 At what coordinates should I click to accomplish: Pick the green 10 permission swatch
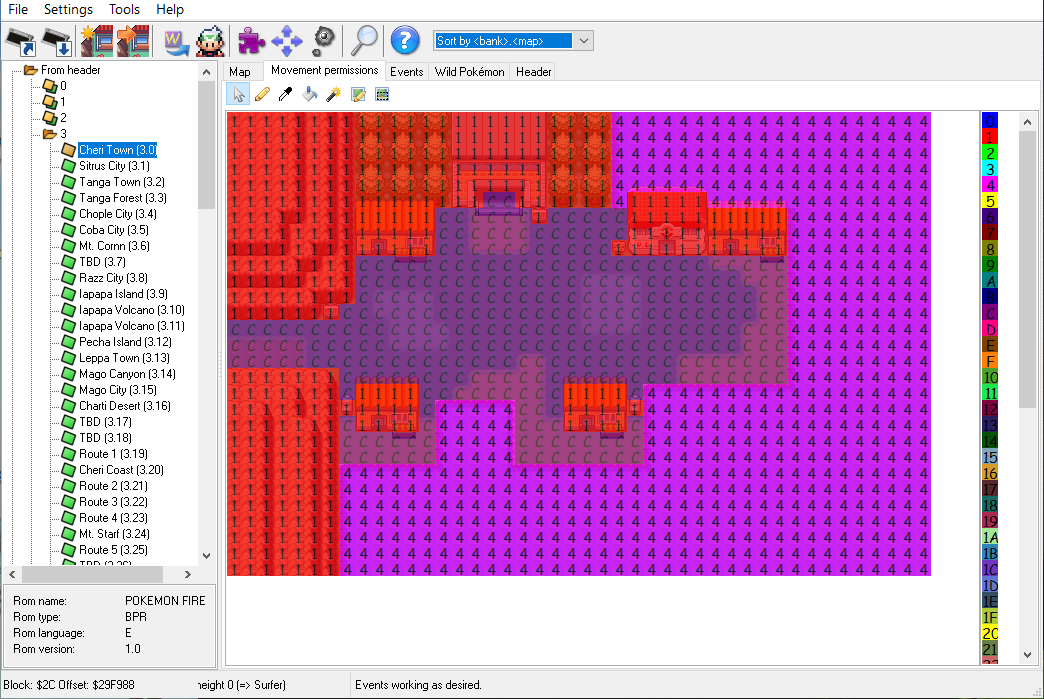[989, 376]
